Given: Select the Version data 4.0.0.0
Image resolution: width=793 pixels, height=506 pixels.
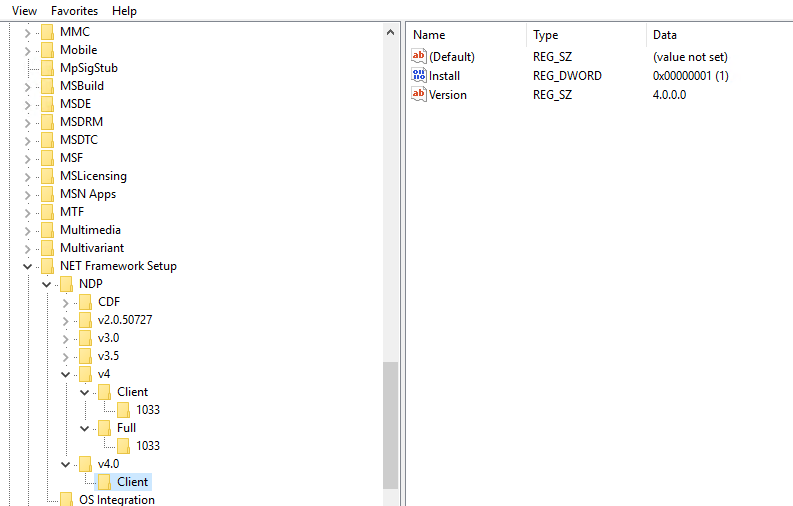Looking at the screenshot, I should click(669, 95).
